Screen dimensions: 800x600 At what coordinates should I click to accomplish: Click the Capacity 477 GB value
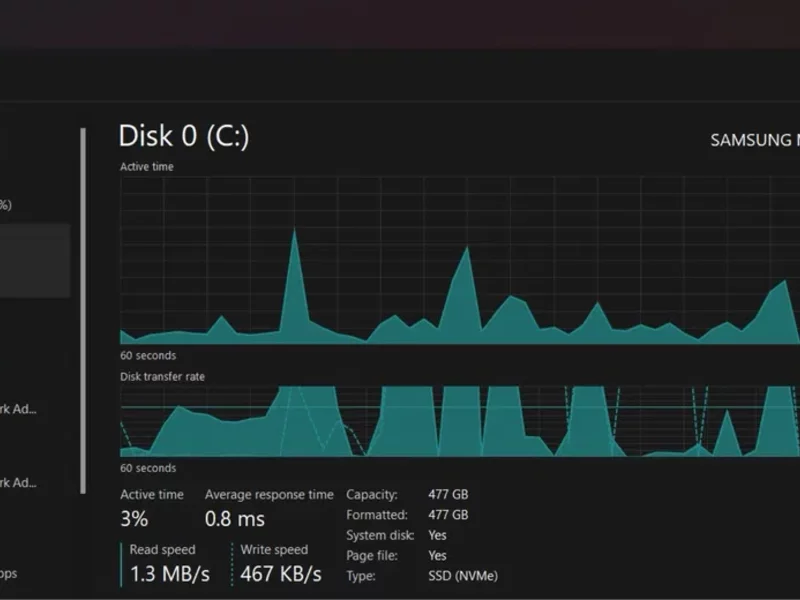tap(447, 495)
